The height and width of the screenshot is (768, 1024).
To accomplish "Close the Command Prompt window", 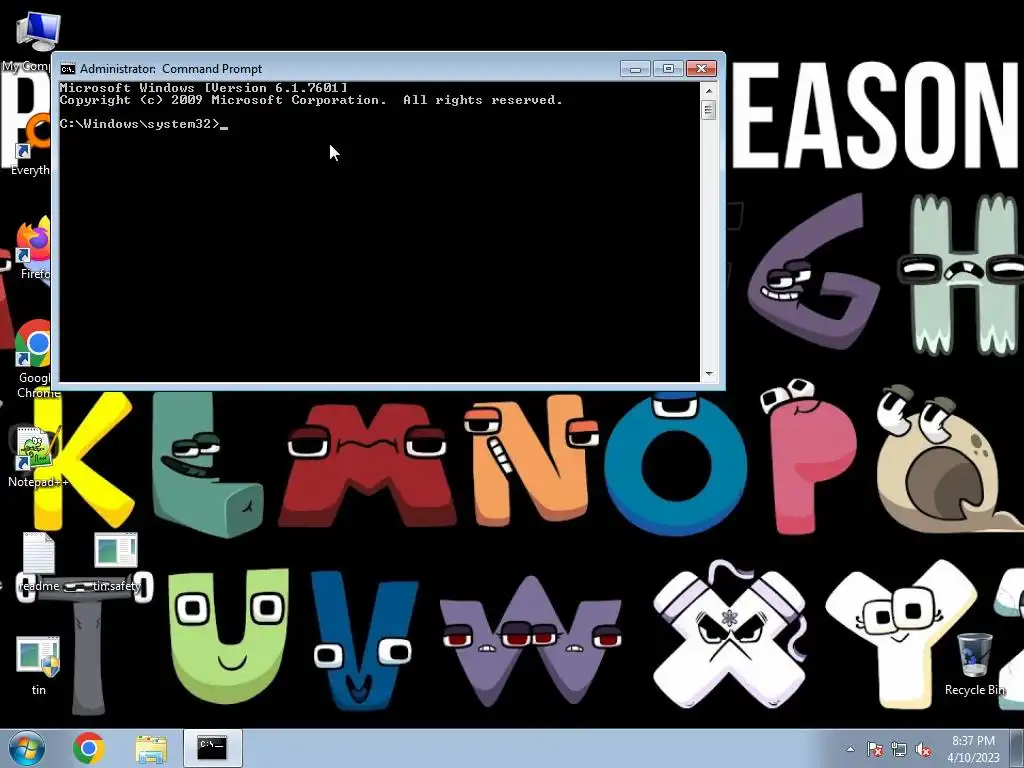I will pyautogui.click(x=701, y=69).
